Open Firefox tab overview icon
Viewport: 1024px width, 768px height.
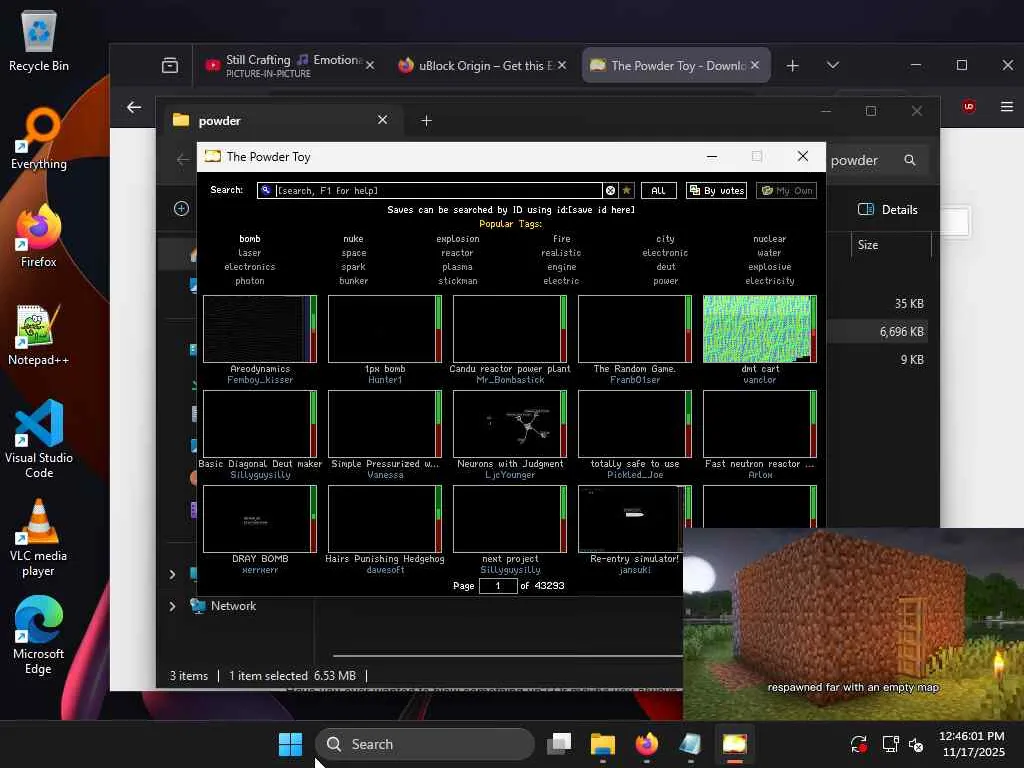pos(170,65)
